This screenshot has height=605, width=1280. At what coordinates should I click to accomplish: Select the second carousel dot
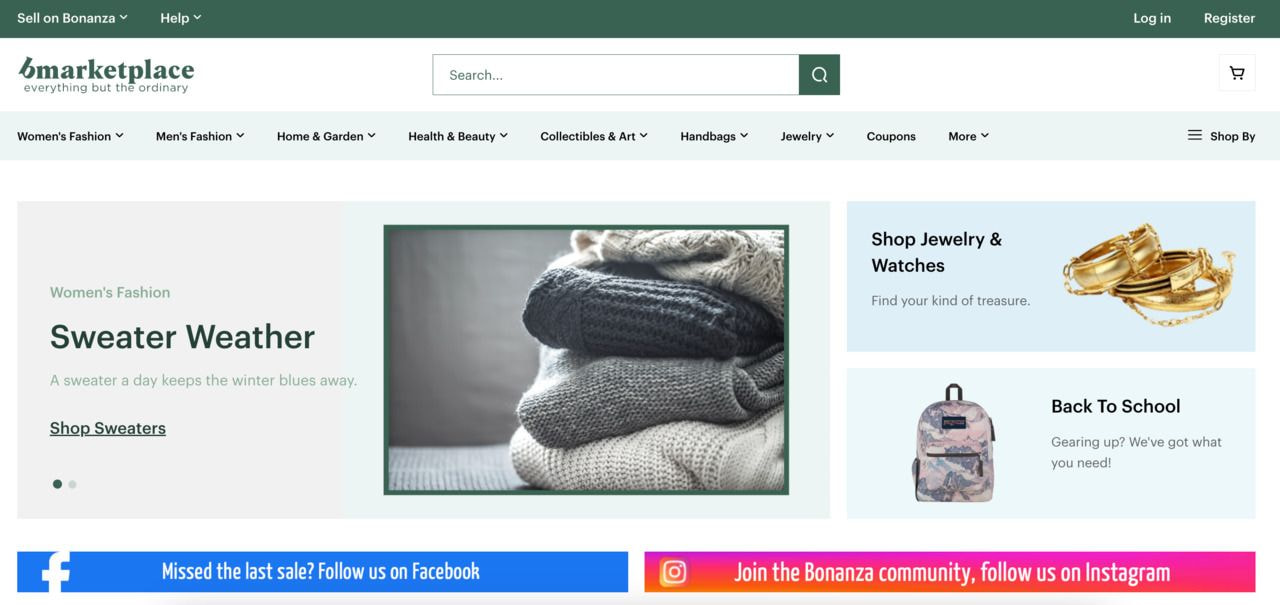(x=72, y=483)
